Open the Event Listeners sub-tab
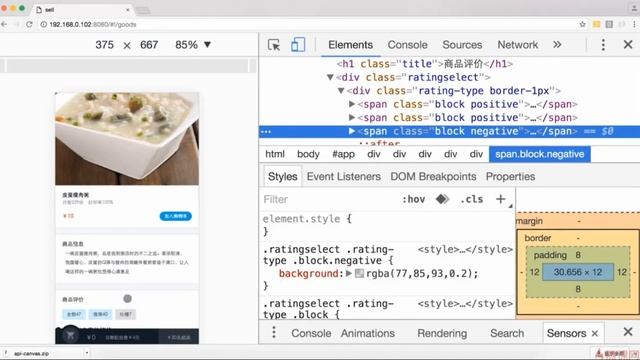Viewport: 640px width, 360px height. tap(344, 176)
